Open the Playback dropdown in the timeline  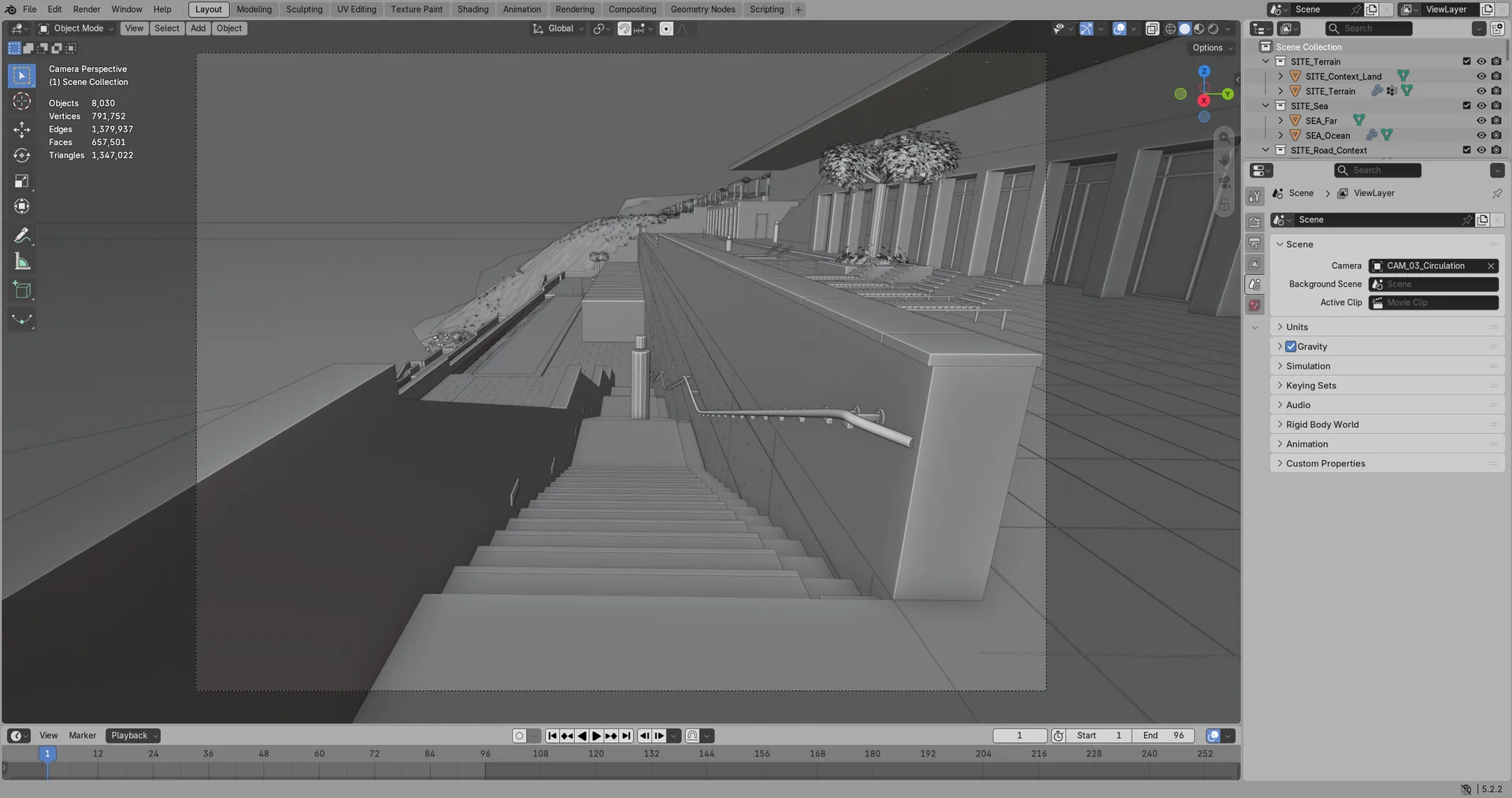tap(133, 736)
